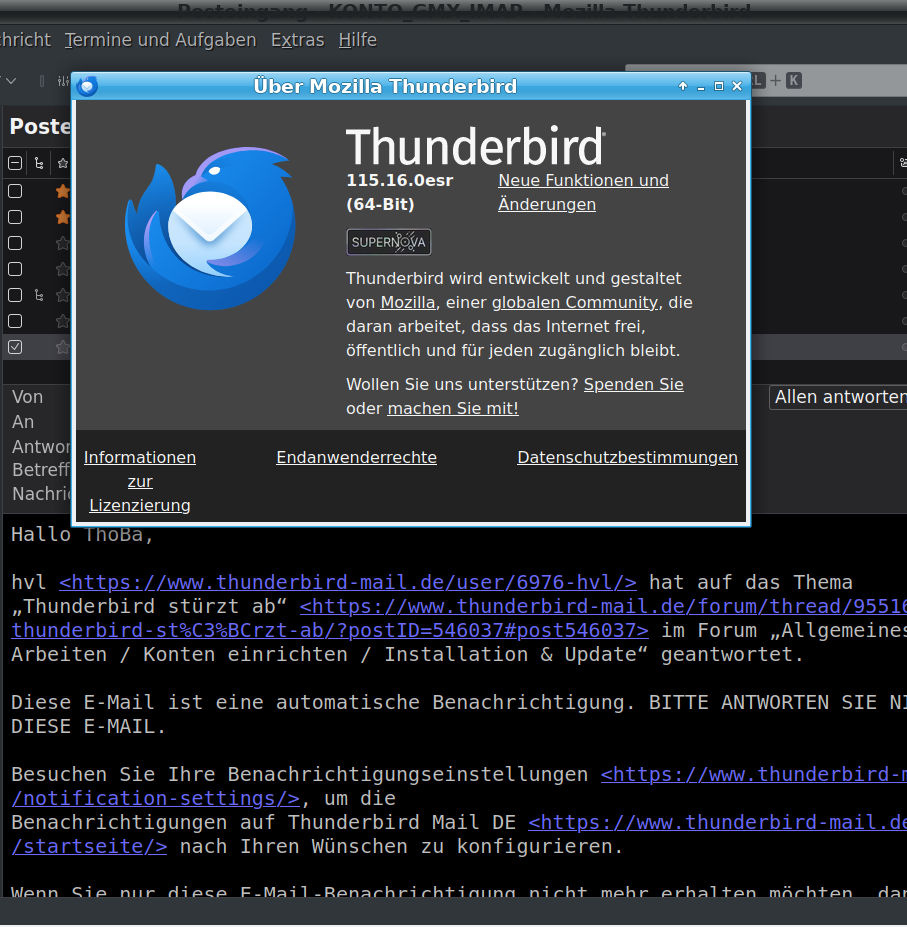This screenshot has height=927, width=907.
Task: Open the Endanwenderrechte link
Action: click(x=357, y=458)
